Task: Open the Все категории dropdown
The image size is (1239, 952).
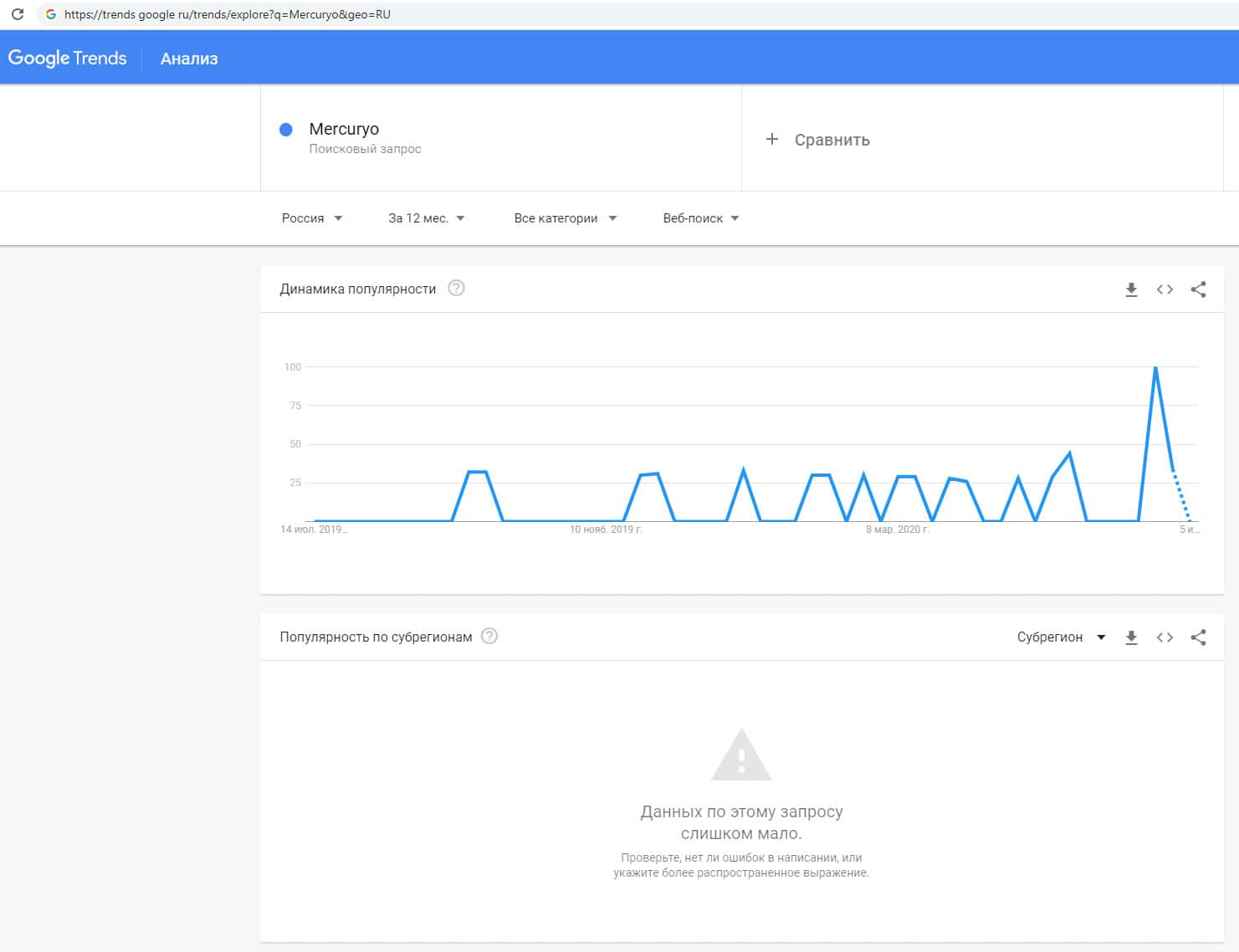Action: pos(565,218)
